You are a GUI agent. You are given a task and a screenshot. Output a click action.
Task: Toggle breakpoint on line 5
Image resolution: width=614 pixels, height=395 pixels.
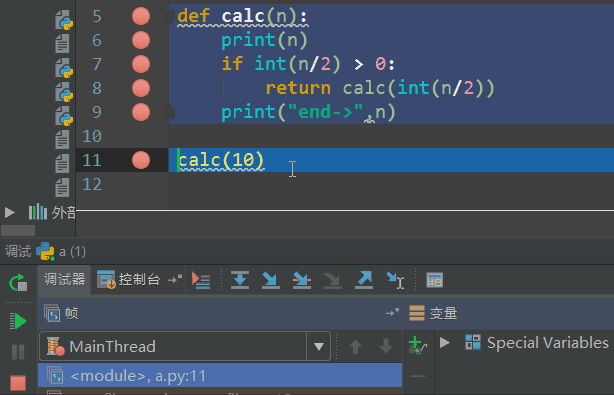point(141,16)
